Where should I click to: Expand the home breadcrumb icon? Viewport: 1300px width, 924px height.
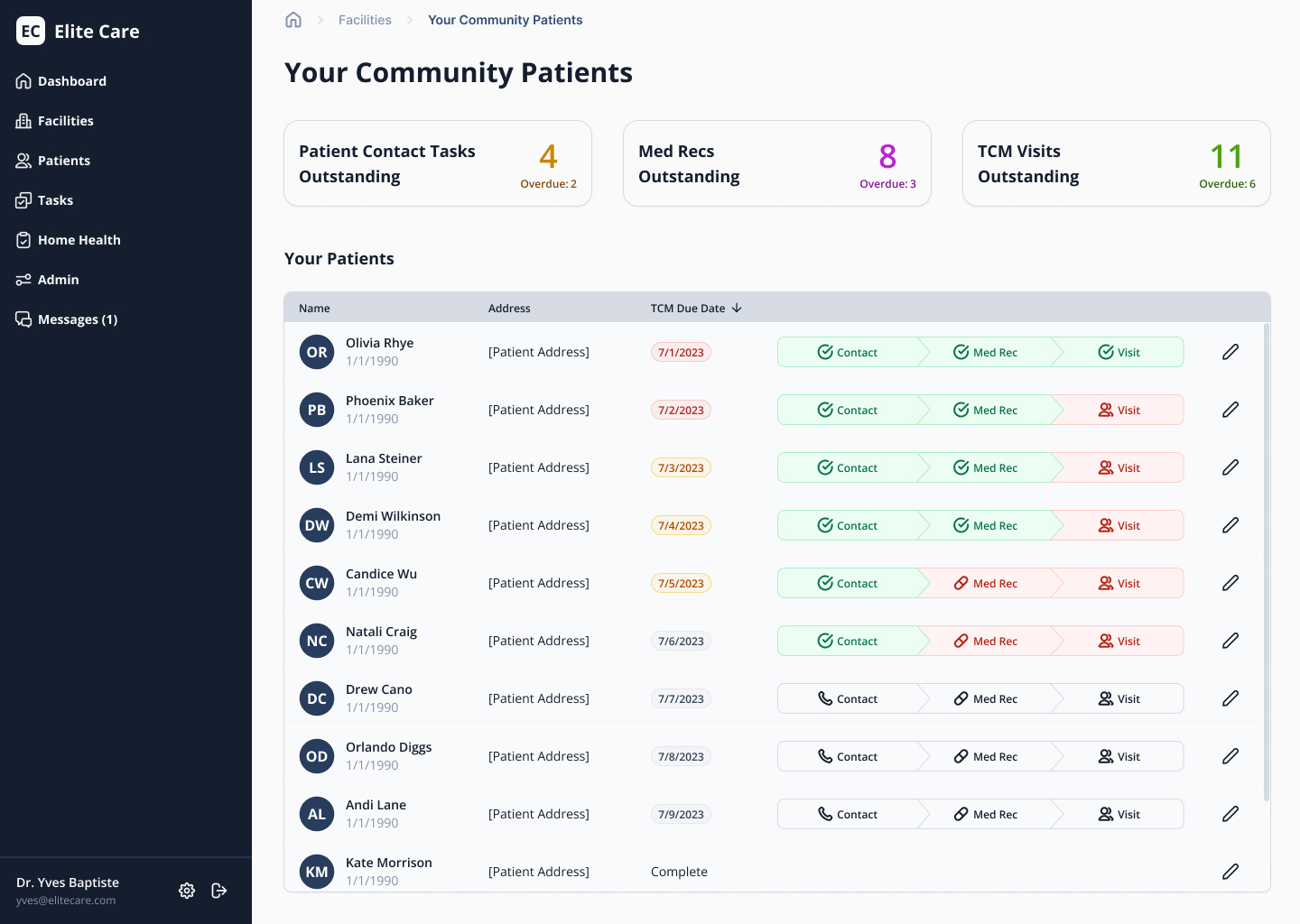pyautogui.click(x=293, y=19)
